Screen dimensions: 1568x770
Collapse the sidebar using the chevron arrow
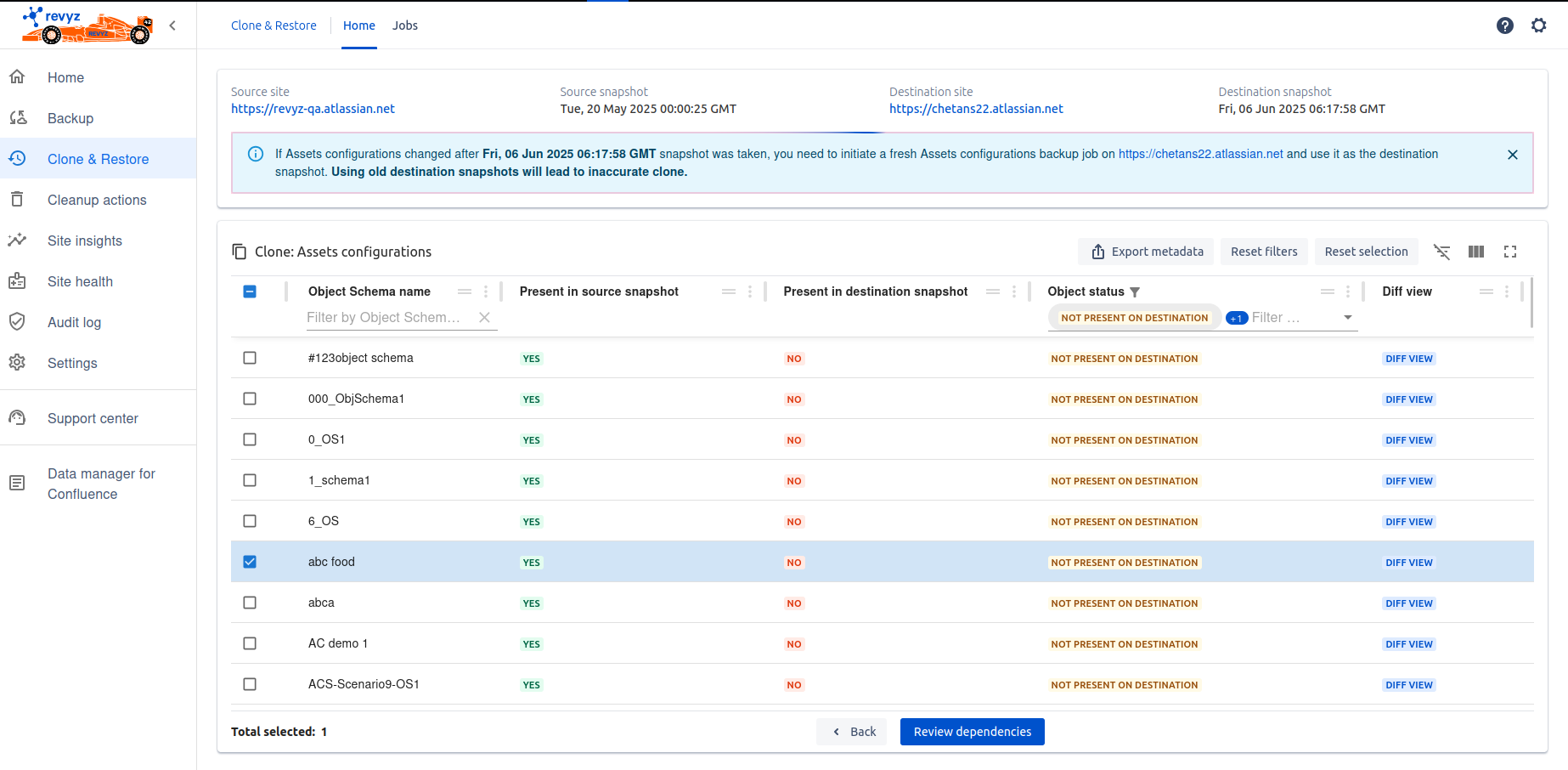[x=172, y=25]
